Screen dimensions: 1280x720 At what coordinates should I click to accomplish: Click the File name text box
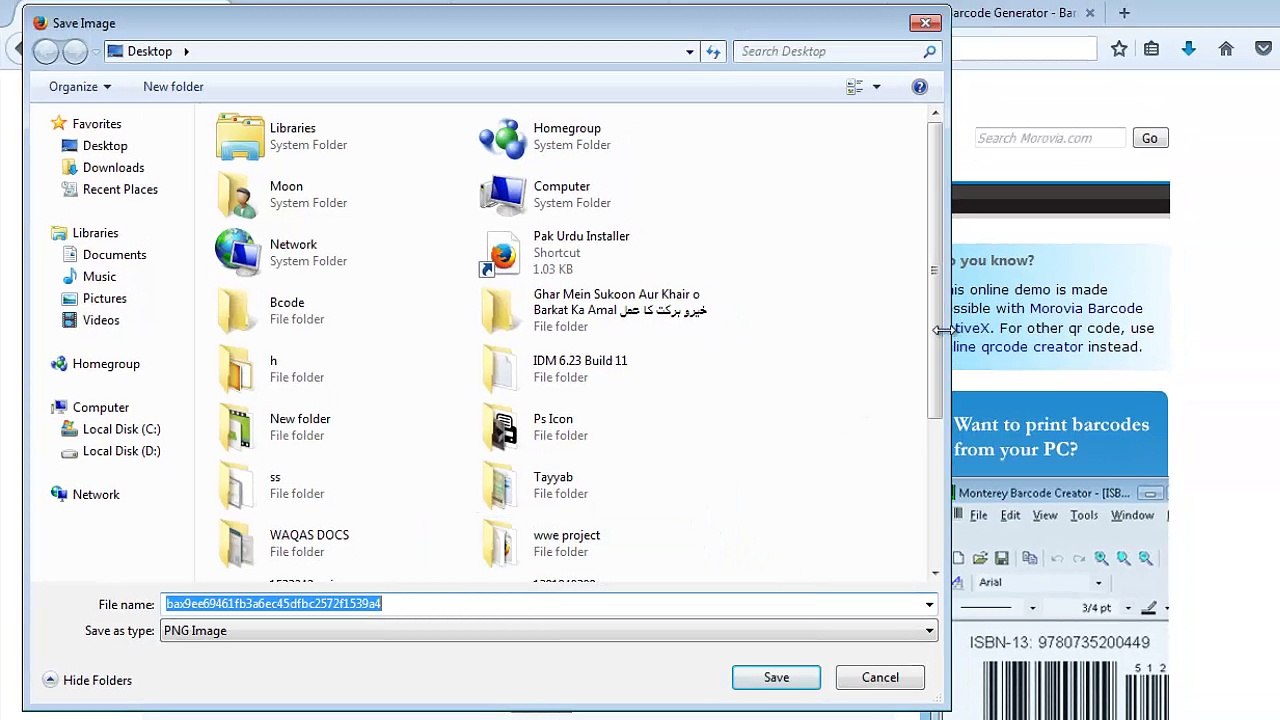542,604
